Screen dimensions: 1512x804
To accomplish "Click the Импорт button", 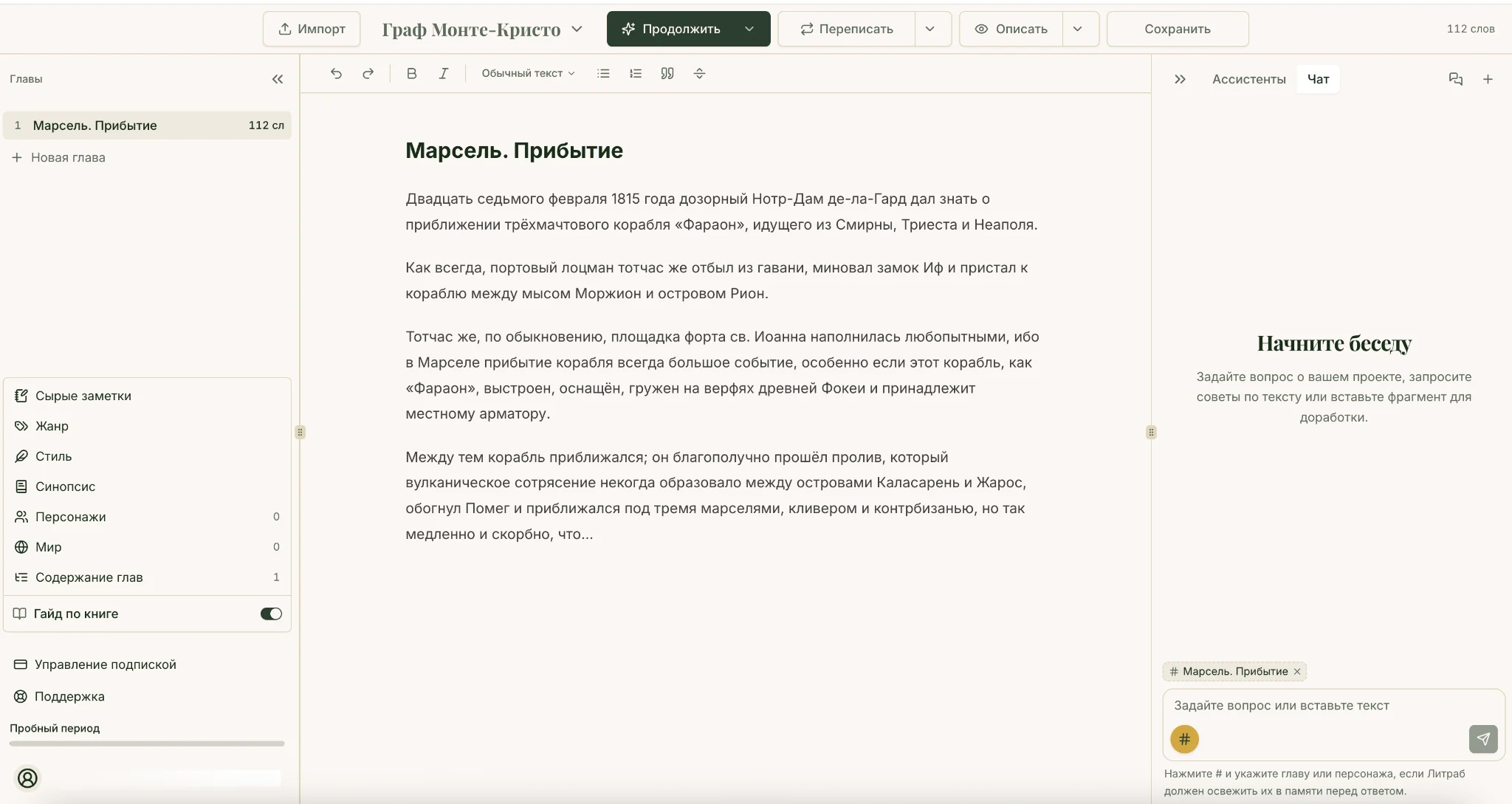I will point(312,29).
